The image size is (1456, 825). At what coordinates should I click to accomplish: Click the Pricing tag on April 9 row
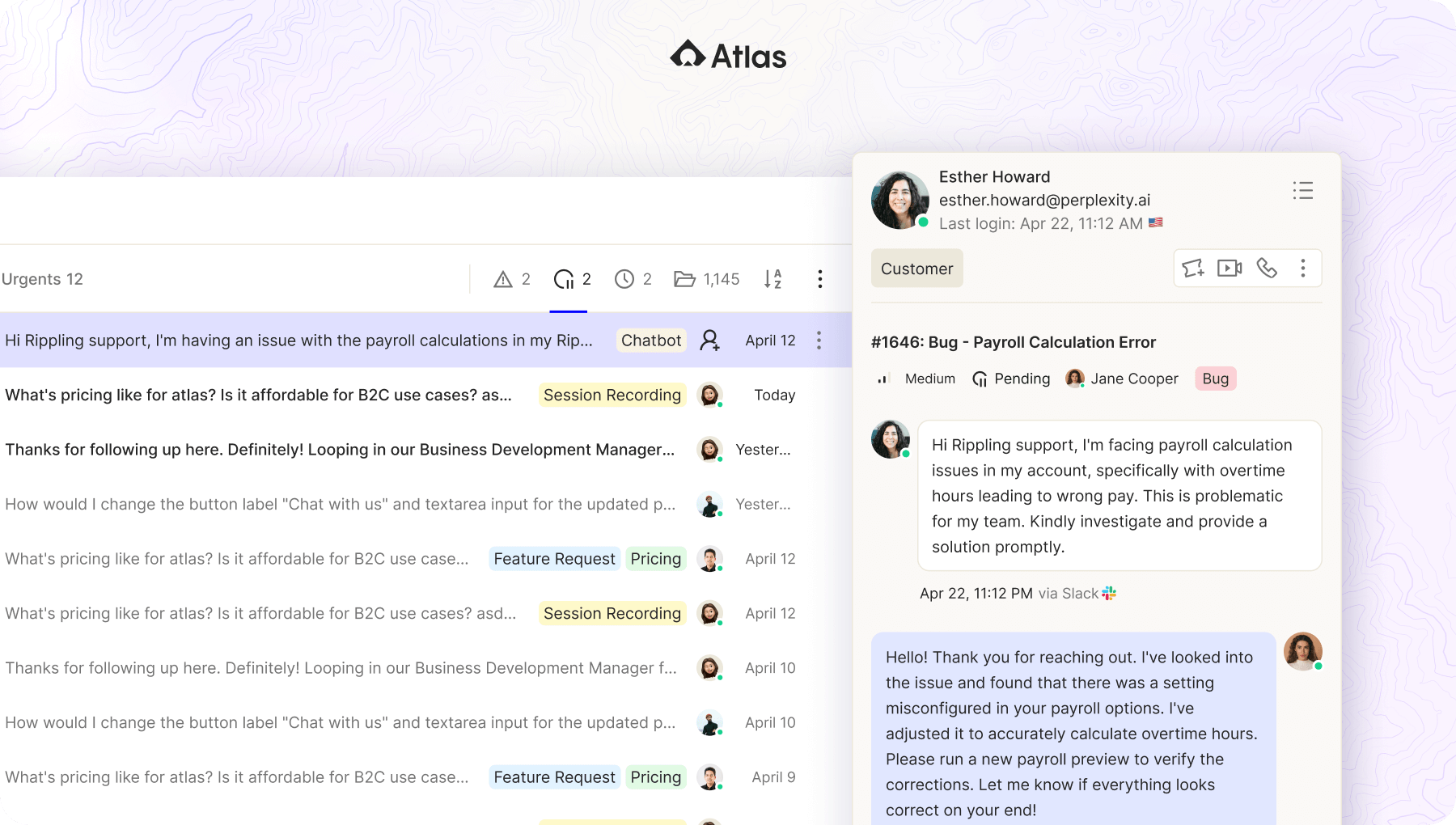point(656,777)
